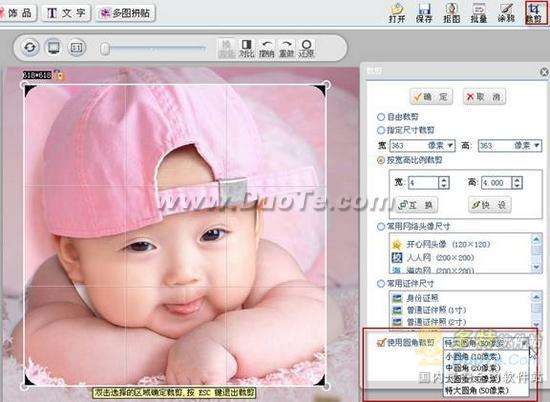Open the 文字 text tab

(x=66, y=13)
